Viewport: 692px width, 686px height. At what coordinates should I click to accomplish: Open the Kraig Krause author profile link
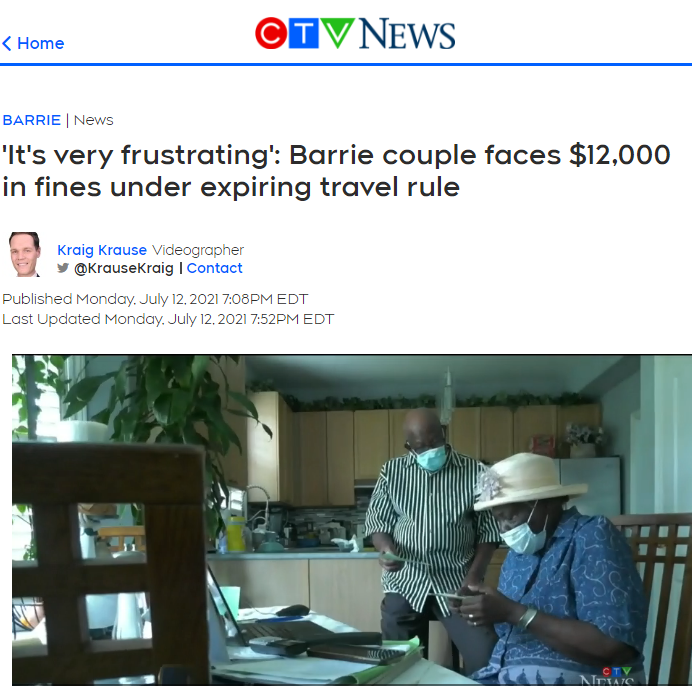point(102,250)
